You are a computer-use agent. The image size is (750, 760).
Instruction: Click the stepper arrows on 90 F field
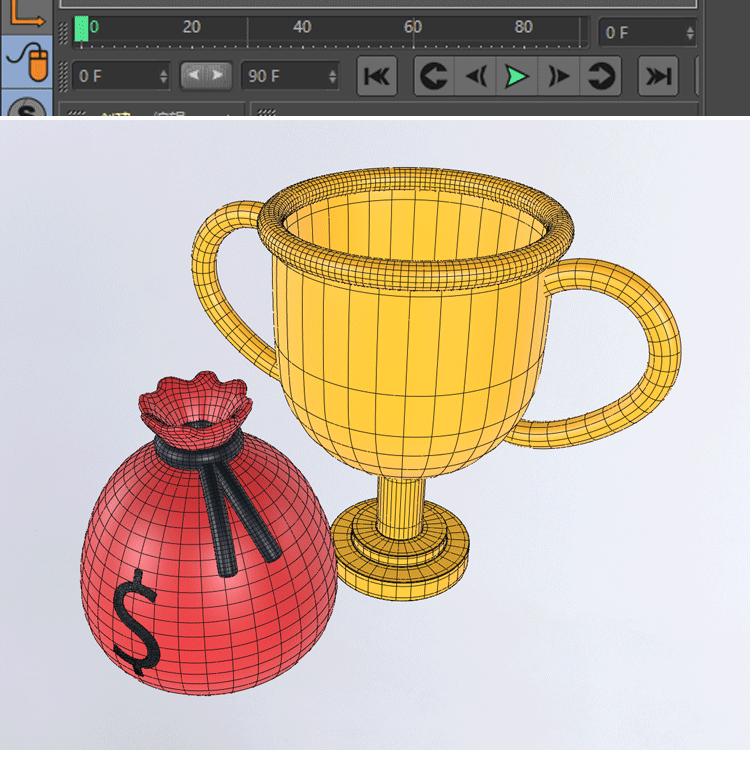[x=332, y=76]
